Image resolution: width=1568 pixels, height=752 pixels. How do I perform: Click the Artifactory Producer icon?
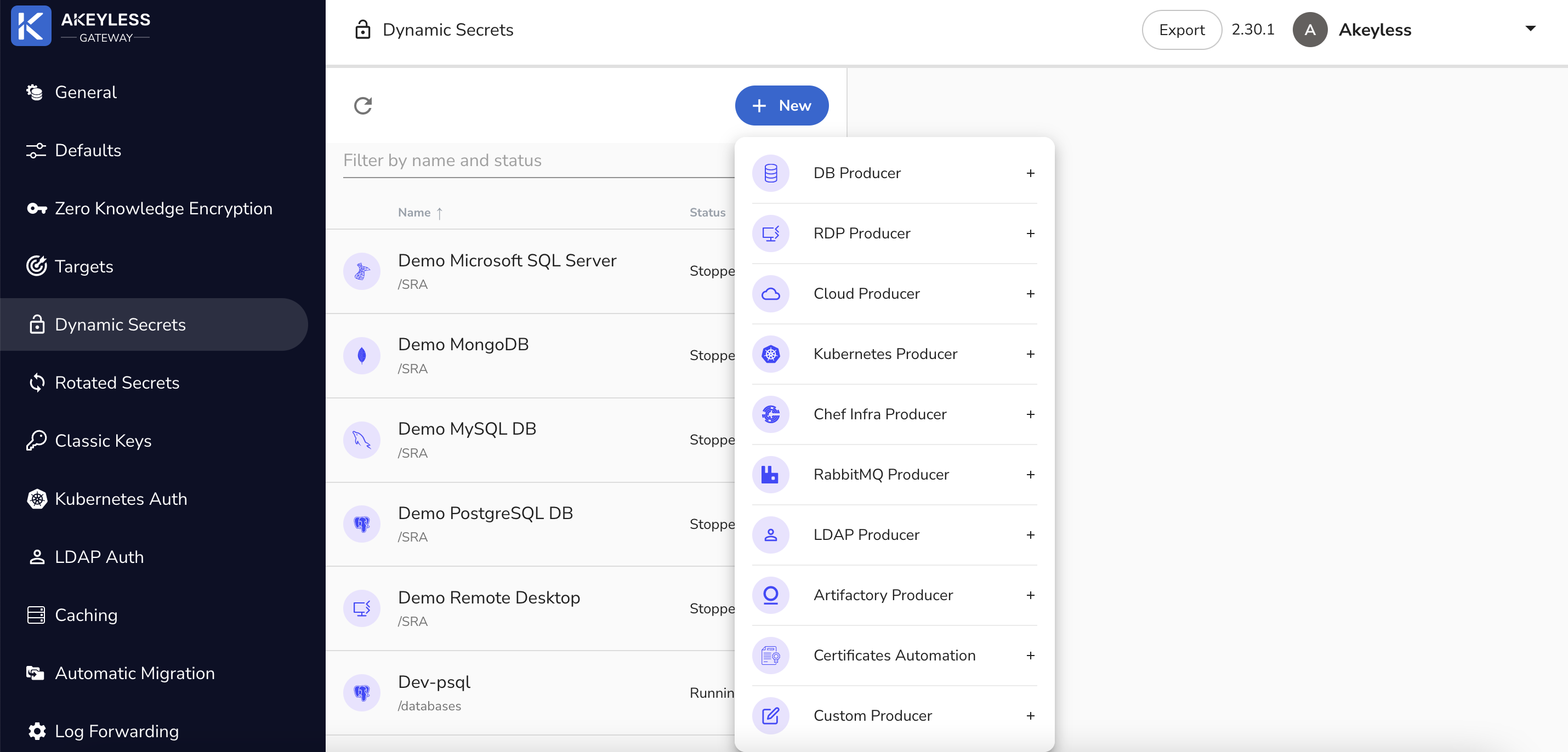coord(771,595)
